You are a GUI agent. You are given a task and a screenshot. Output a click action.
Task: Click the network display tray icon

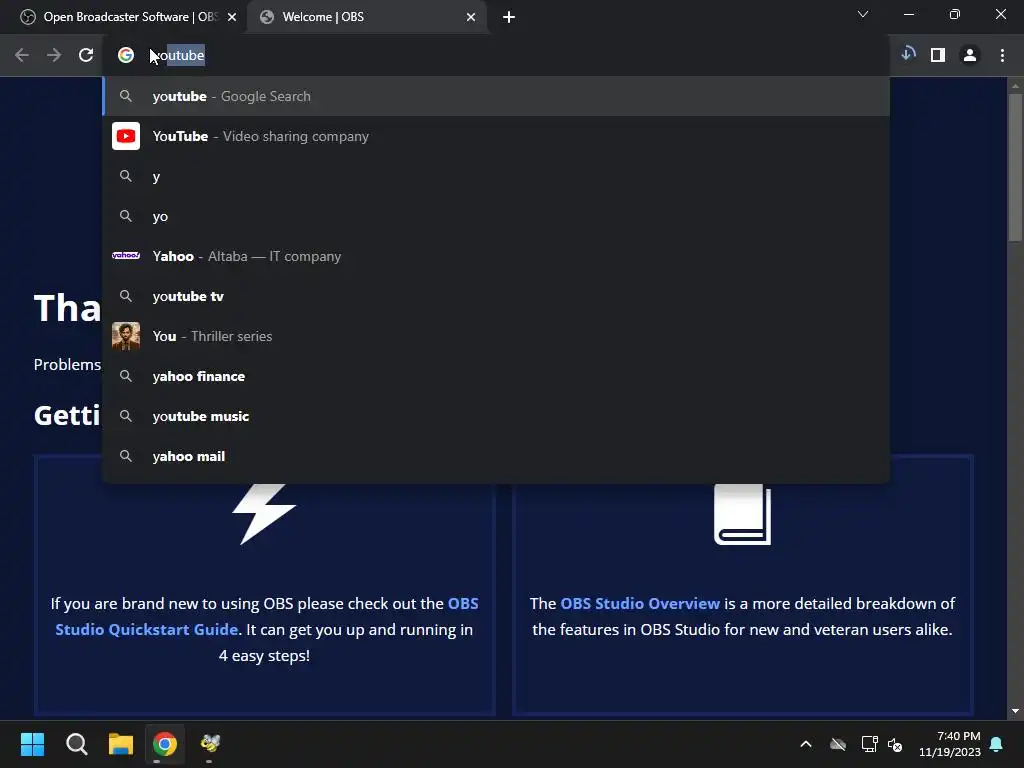(x=869, y=744)
